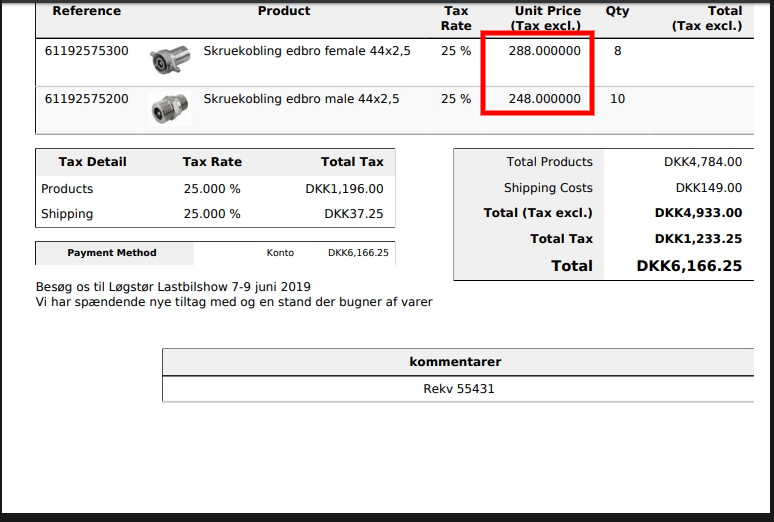Image resolution: width=774 pixels, height=522 pixels.
Task: Click product name Skruekobling edbro female 44x2,5
Action: [307, 51]
